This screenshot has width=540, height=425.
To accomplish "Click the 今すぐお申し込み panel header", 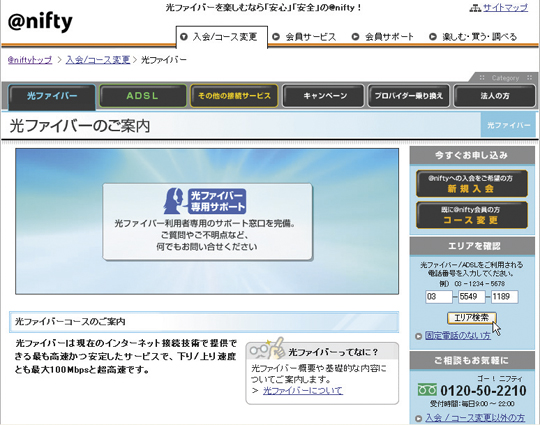I will [471, 155].
